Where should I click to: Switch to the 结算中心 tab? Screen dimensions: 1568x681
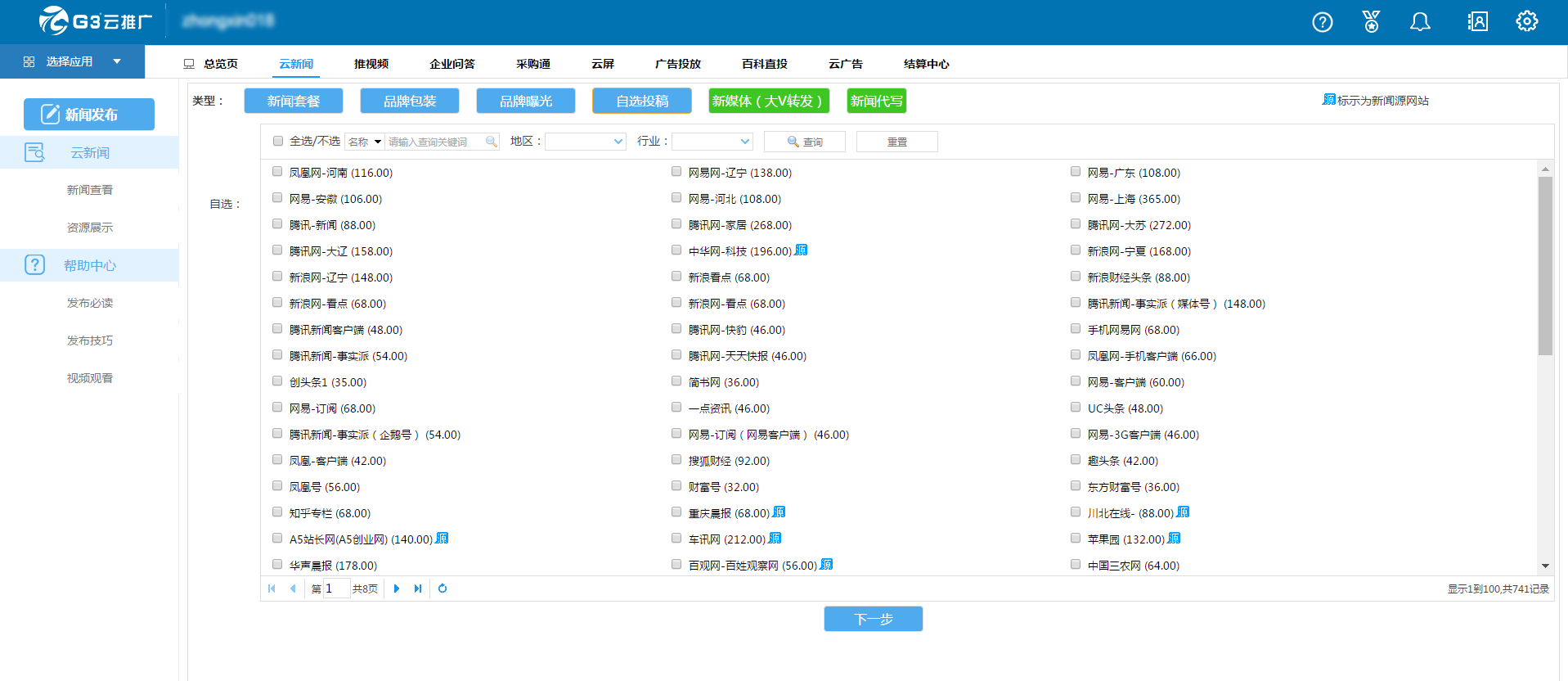pyautogui.click(x=927, y=64)
